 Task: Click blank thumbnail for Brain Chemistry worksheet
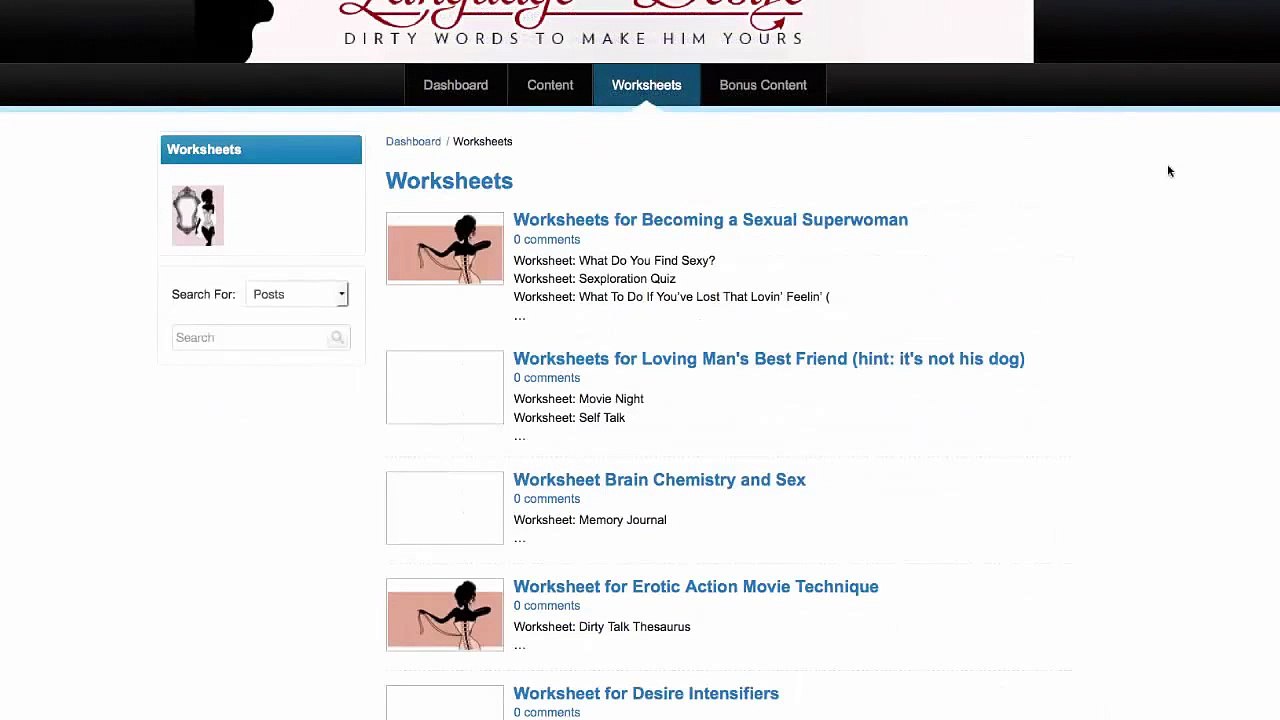445,508
